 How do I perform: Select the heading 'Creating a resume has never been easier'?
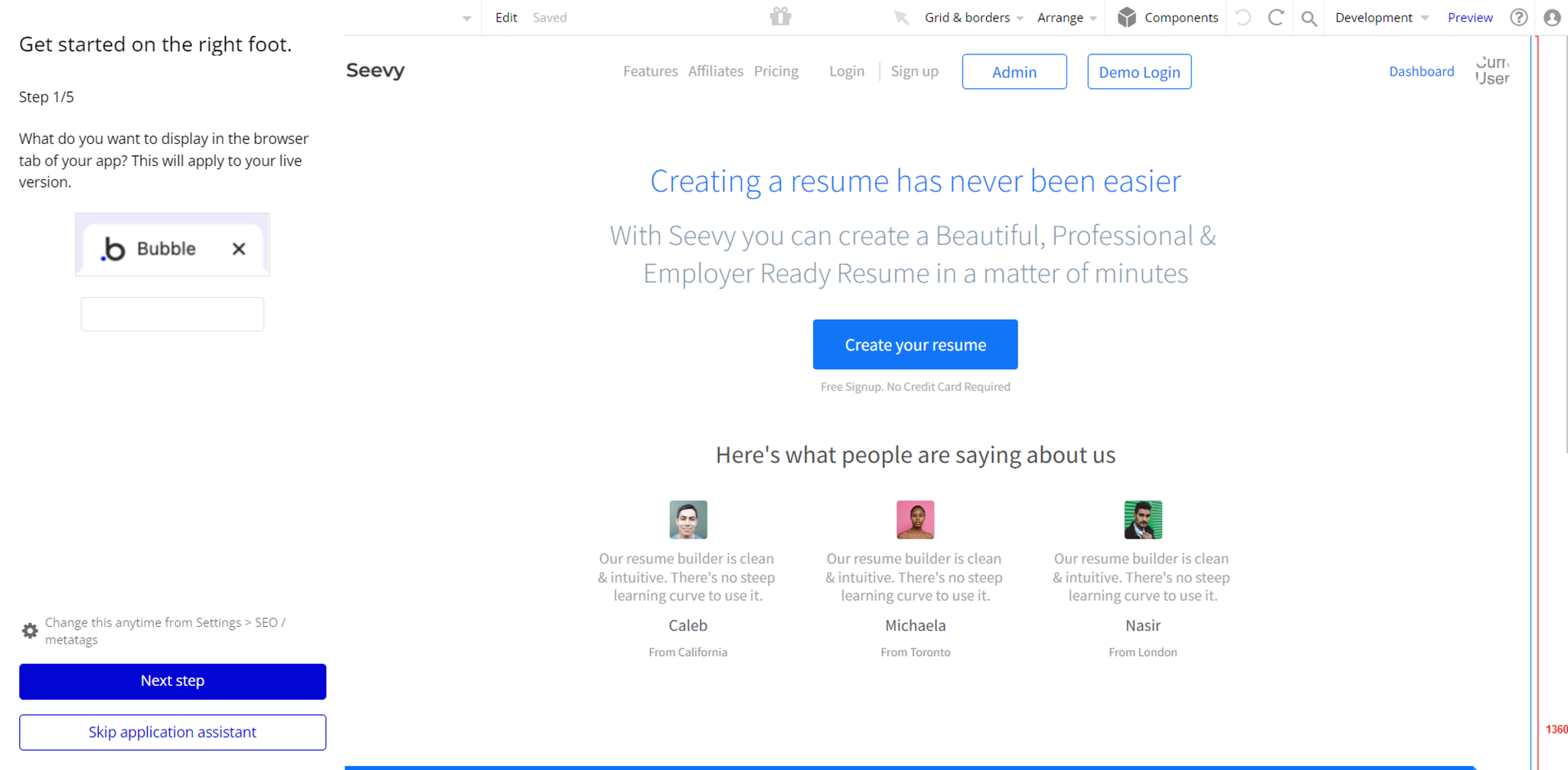[x=915, y=181]
